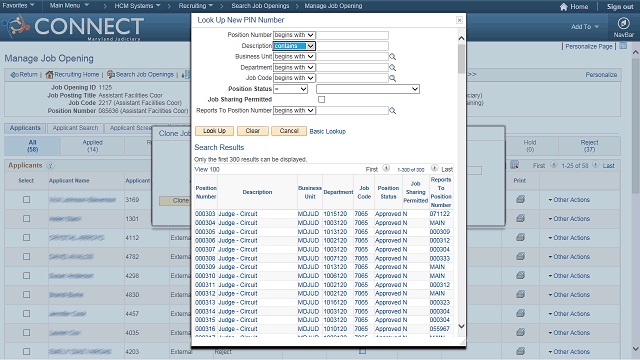Viewport: 640px width, 360px height.
Task: Click the Position Number text field
Action: coord(352,35)
